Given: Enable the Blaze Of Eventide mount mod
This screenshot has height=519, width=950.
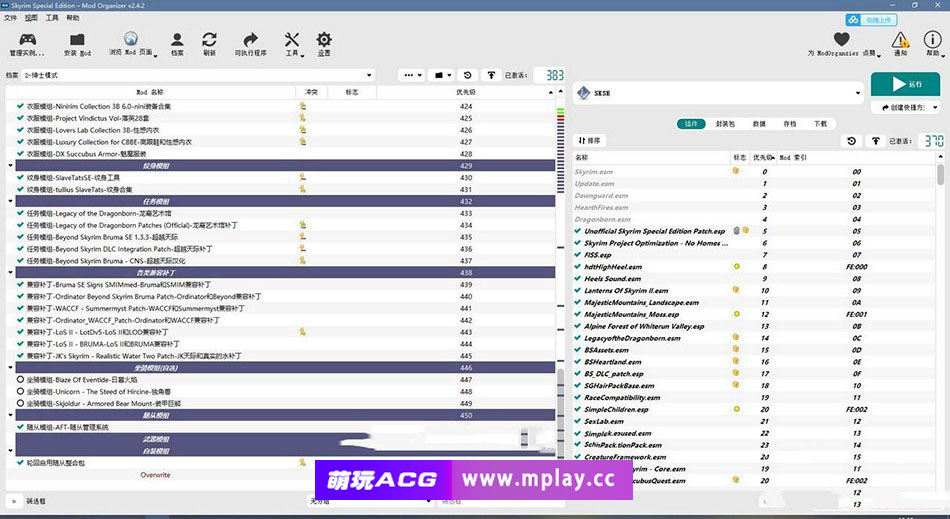Looking at the screenshot, I should [20, 380].
